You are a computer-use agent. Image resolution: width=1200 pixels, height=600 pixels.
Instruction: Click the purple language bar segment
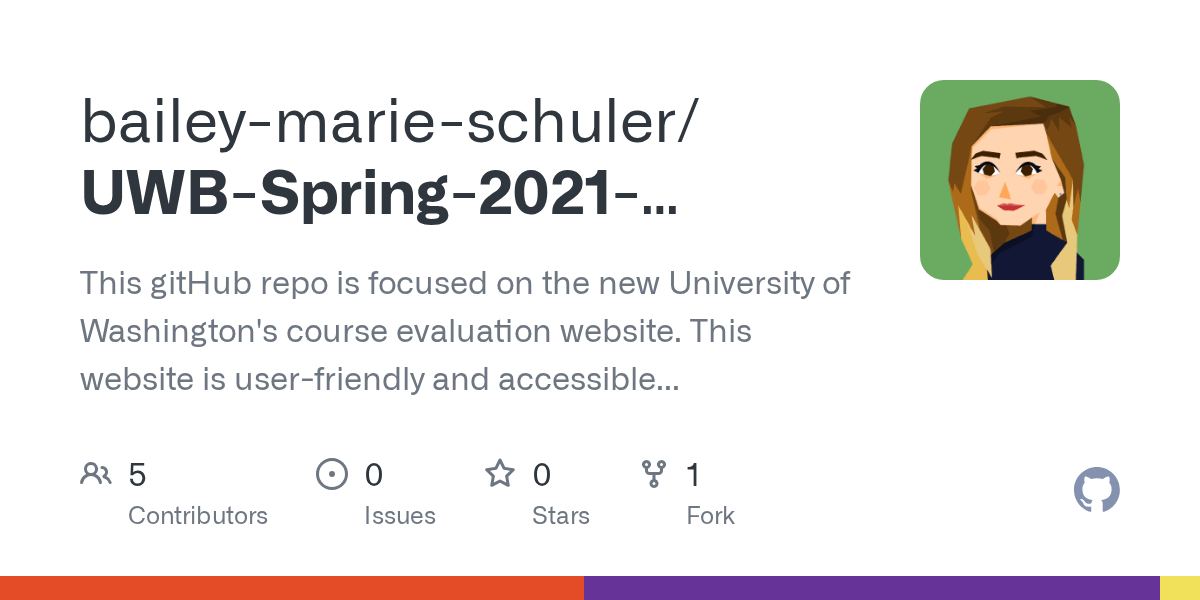point(872,588)
